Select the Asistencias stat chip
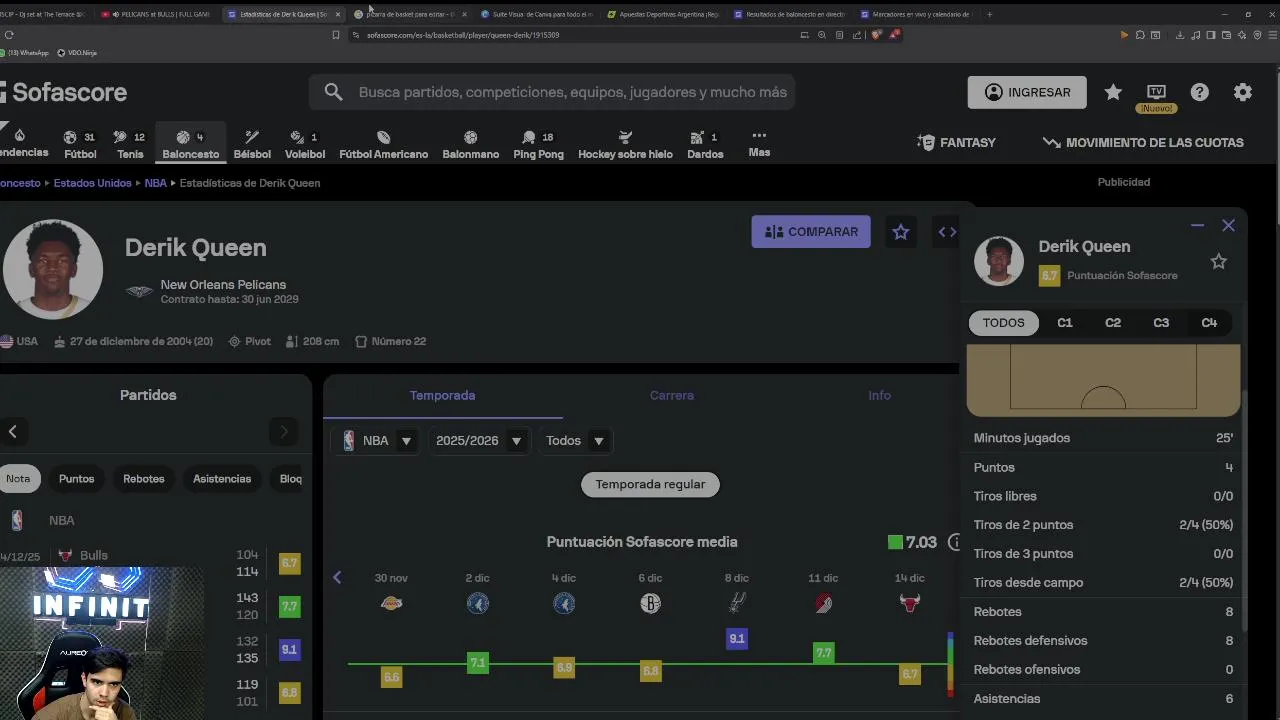The height and width of the screenshot is (720, 1280). pos(222,479)
